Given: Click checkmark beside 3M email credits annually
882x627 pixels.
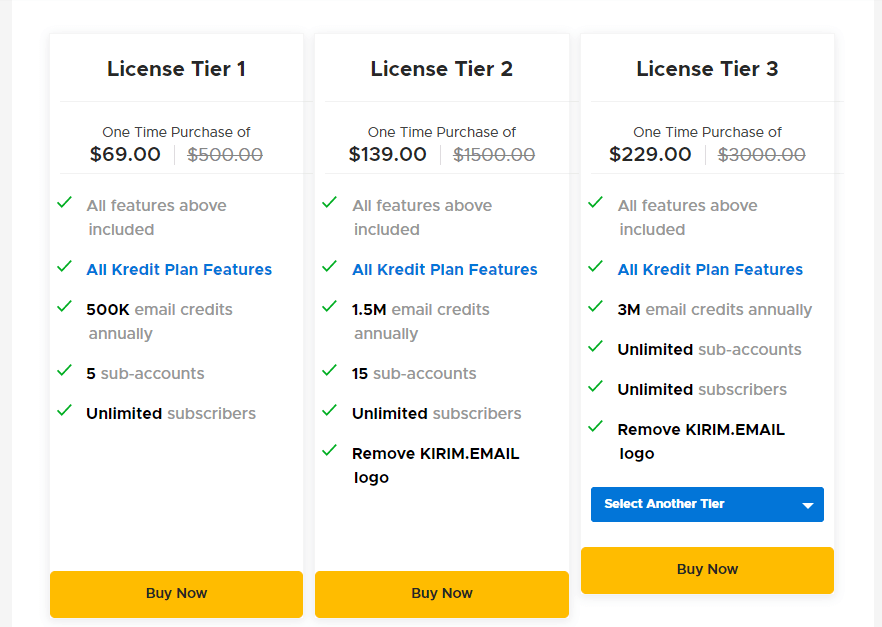Looking at the screenshot, I should coord(596,306).
